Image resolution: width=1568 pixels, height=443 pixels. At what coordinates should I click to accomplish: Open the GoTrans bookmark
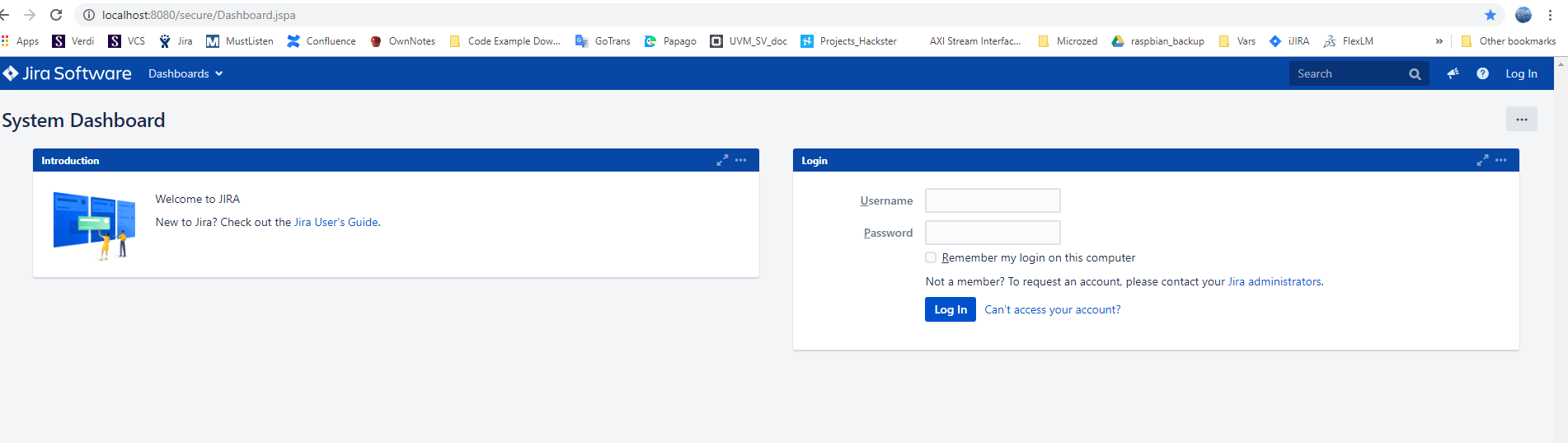603,41
